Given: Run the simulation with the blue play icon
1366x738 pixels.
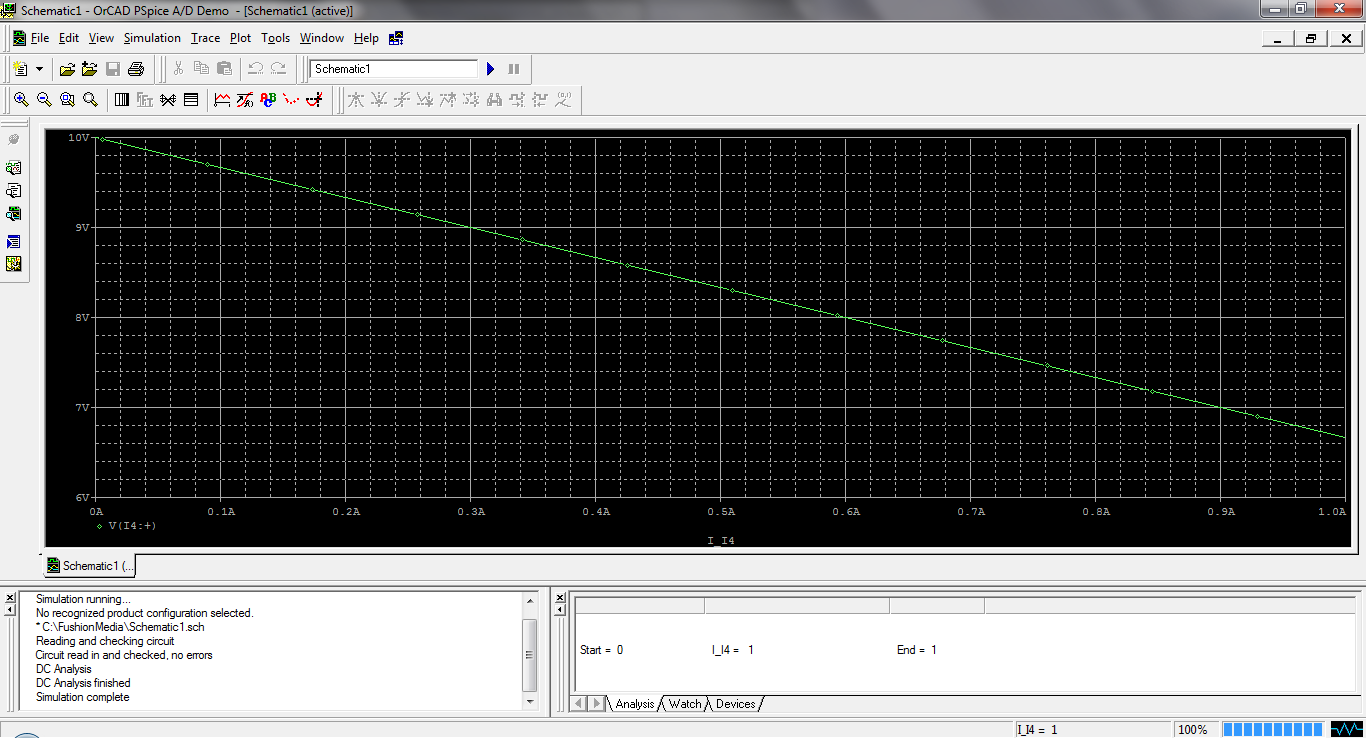Looking at the screenshot, I should (x=490, y=68).
